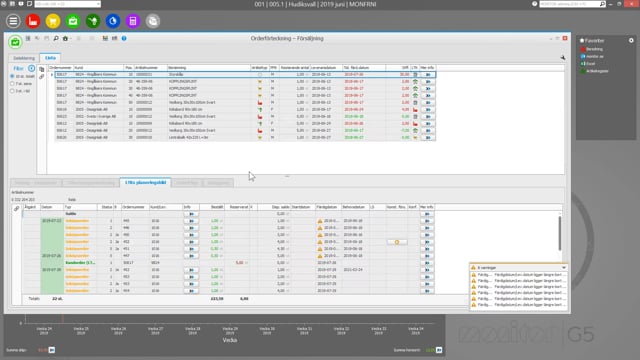Open the Artikelregister favorite link
The height and width of the screenshot is (360, 640).
[597, 71]
